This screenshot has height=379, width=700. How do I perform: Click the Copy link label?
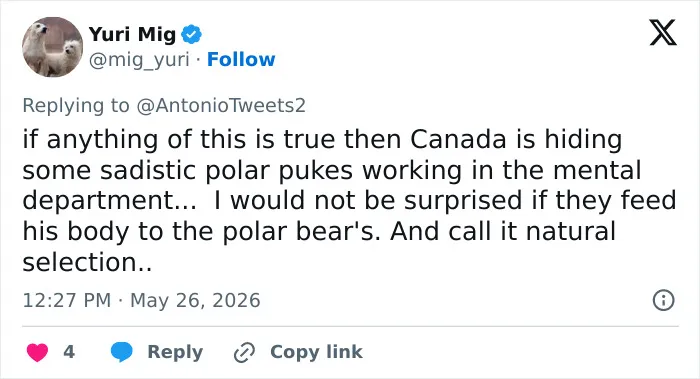[316, 352]
